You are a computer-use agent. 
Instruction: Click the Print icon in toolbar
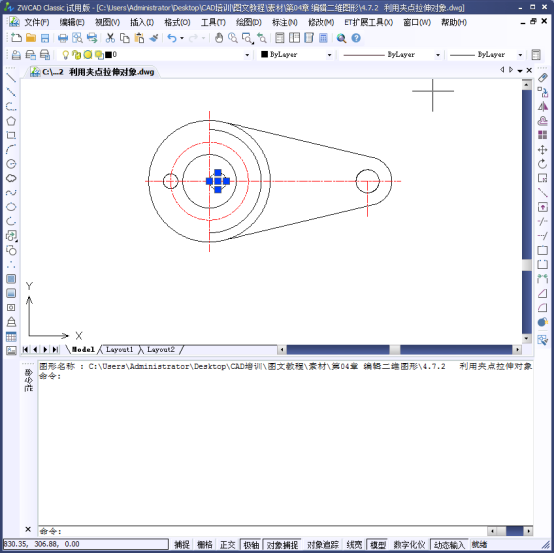[x=63, y=38]
